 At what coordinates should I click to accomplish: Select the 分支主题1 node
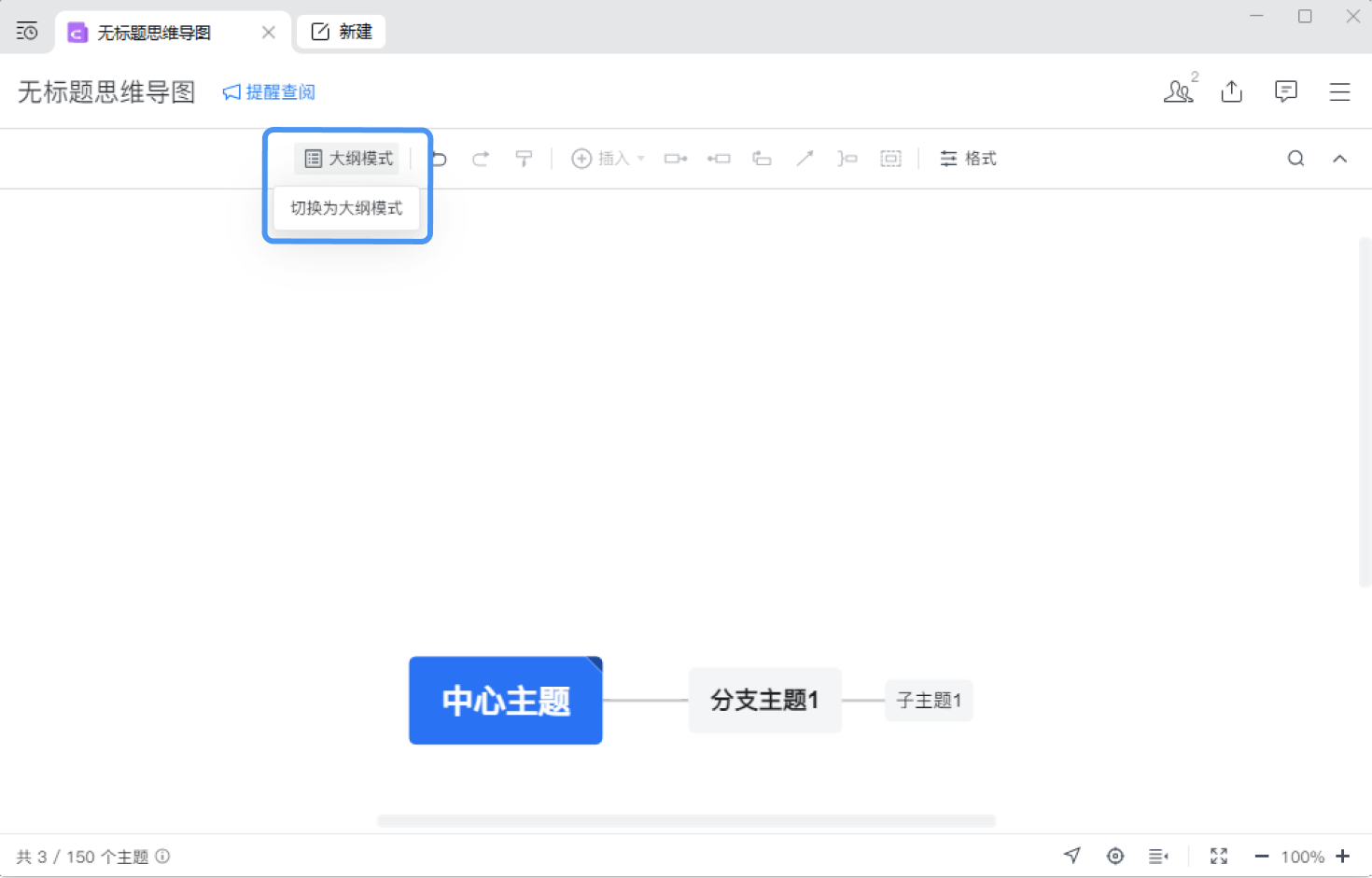[765, 700]
